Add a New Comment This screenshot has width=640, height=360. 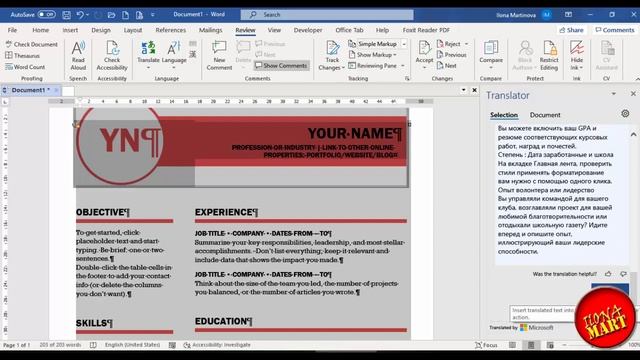(x=219, y=56)
